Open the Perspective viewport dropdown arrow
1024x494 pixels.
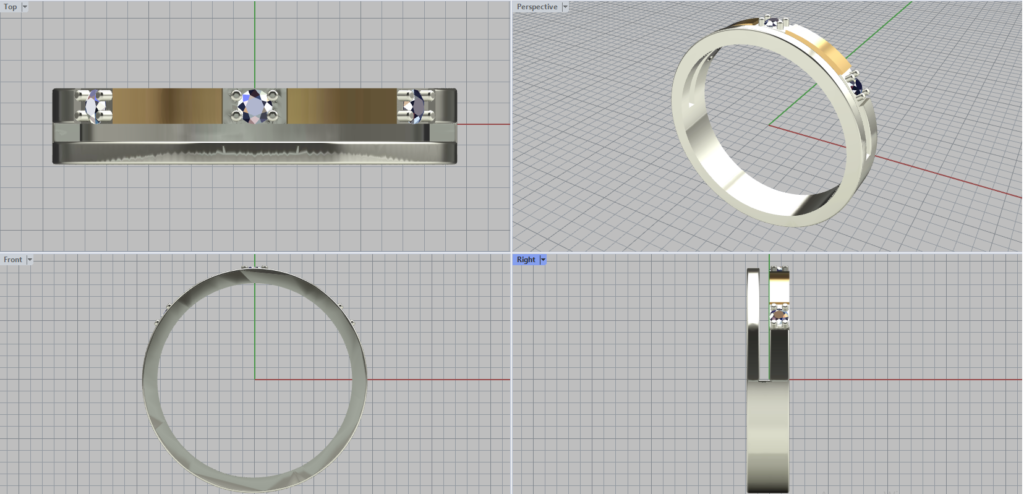coord(565,7)
